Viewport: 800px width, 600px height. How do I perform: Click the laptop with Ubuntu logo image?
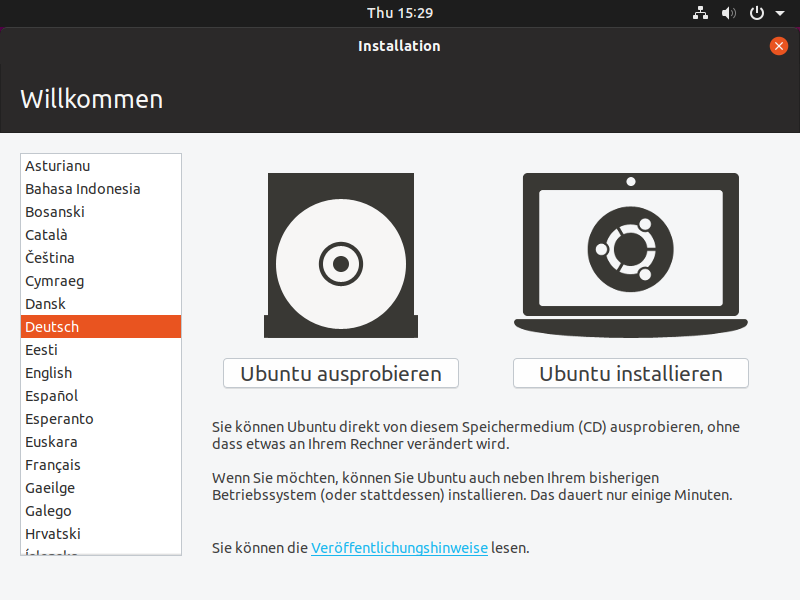pyautogui.click(x=631, y=255)
